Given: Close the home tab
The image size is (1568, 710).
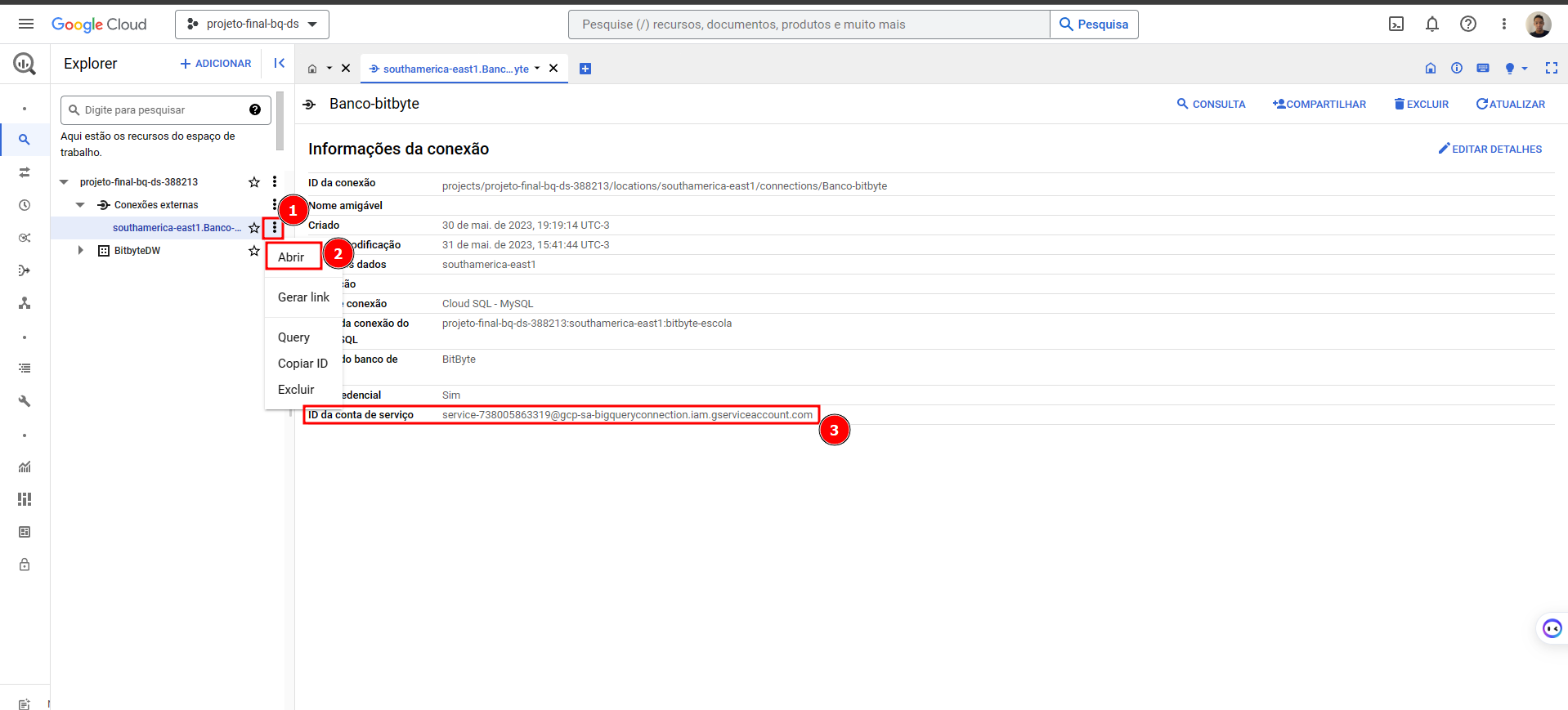Looking at the screenshot, I should point(346,69).
